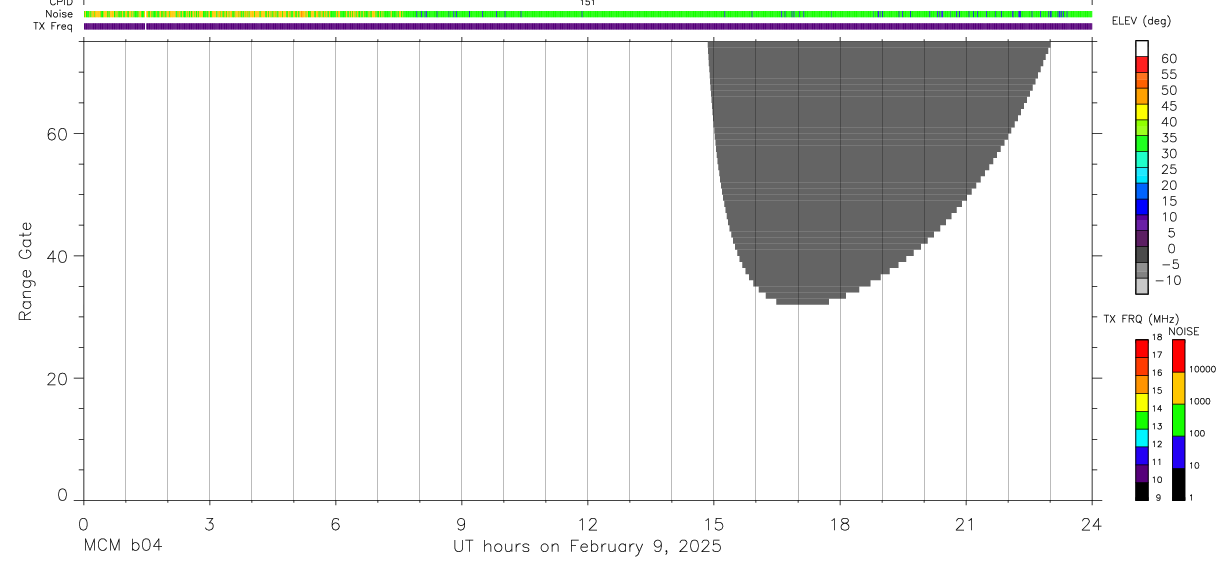The image size is (1228, 567).
Task: Click the '-10' label on ELEV colorbar
Action: click(1167, 280)
